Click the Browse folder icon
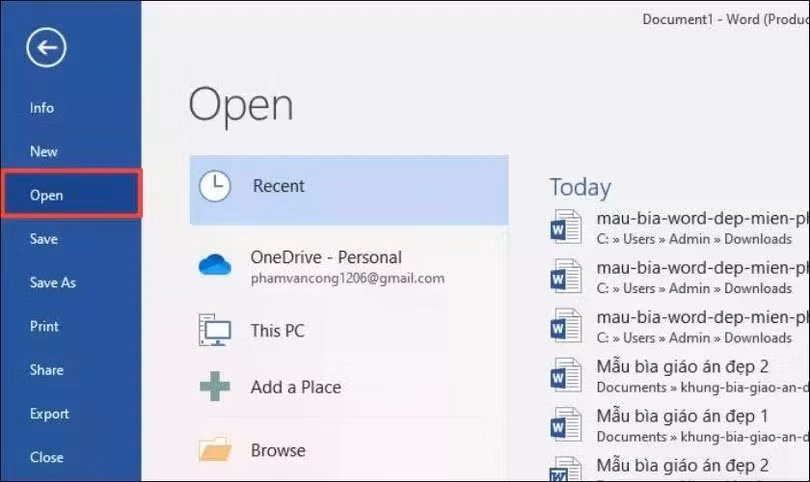Image resolution: width=810 pixels, height=482 pixels. tap(215, 449)
